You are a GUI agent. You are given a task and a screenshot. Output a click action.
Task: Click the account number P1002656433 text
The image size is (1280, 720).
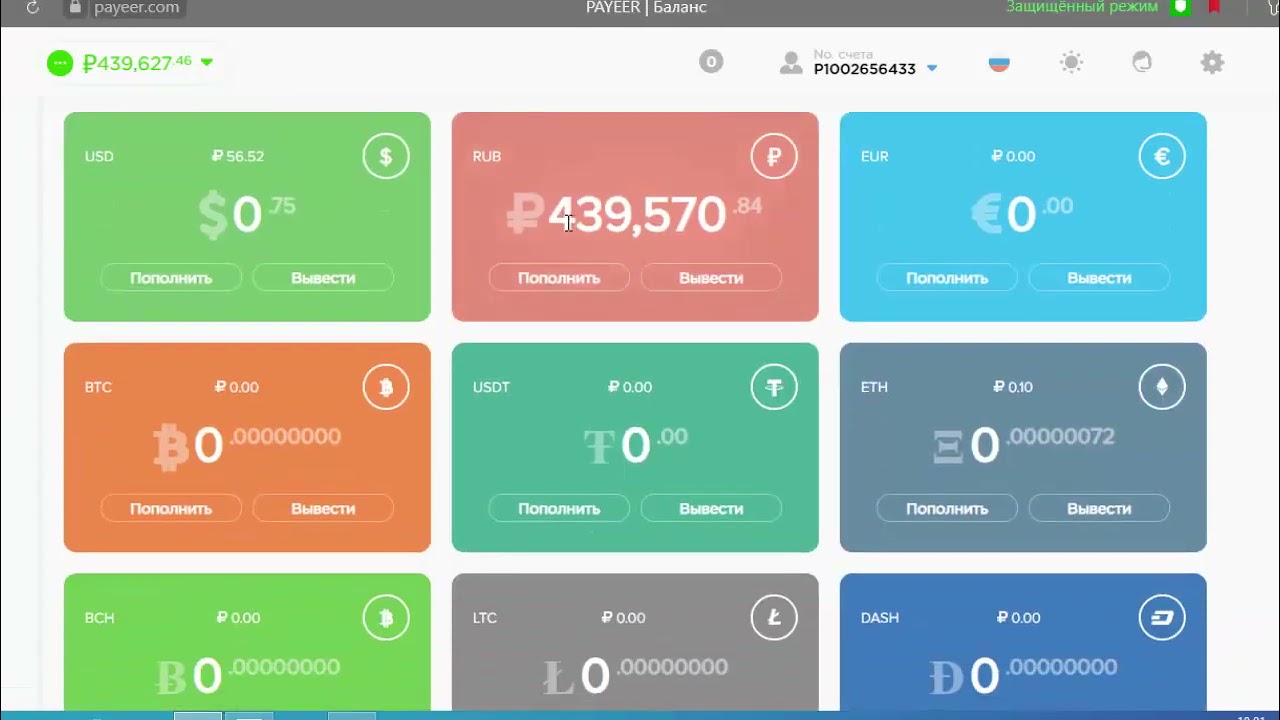point(865,69)
